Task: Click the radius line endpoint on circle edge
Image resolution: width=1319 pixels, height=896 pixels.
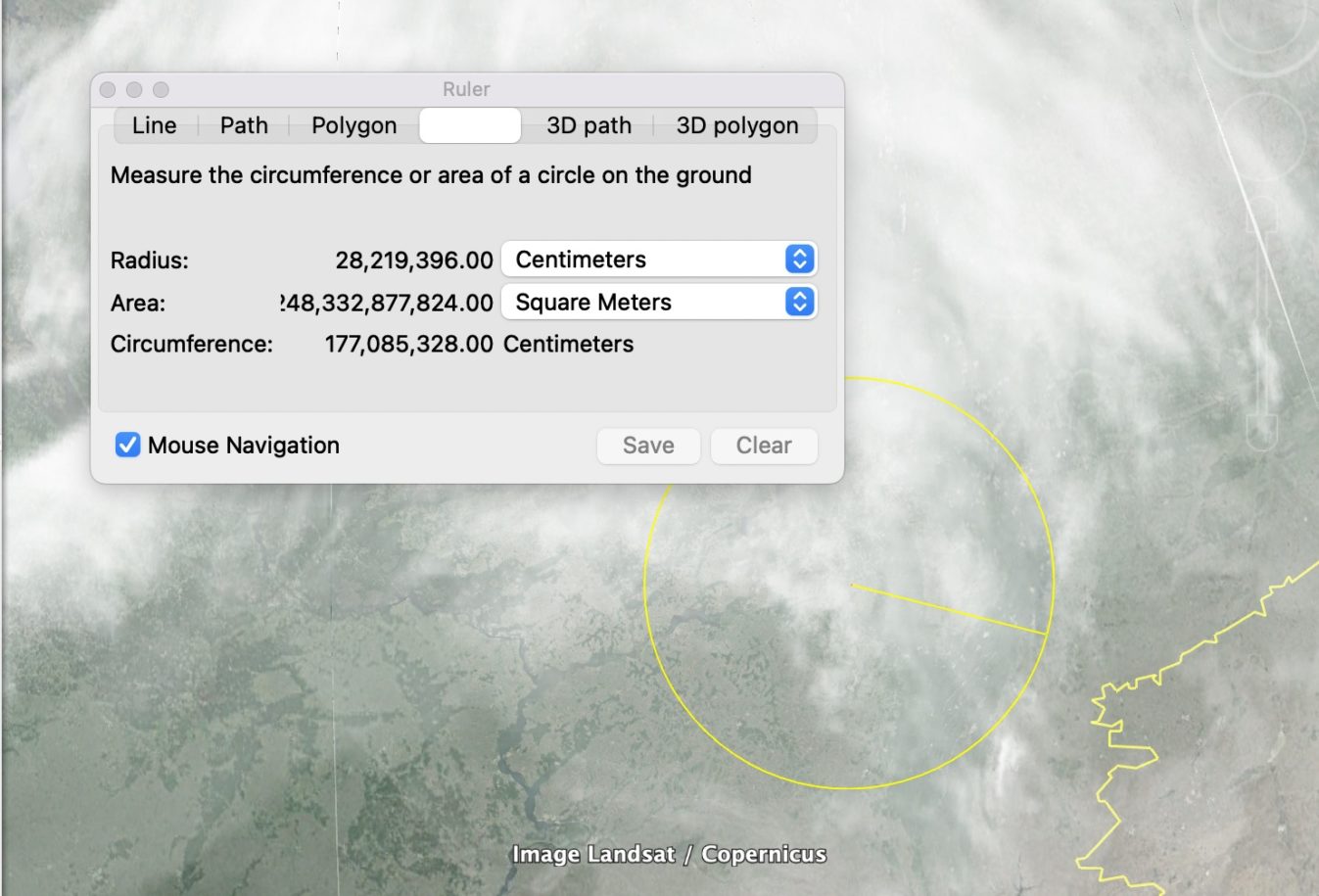Action: 1047,635
